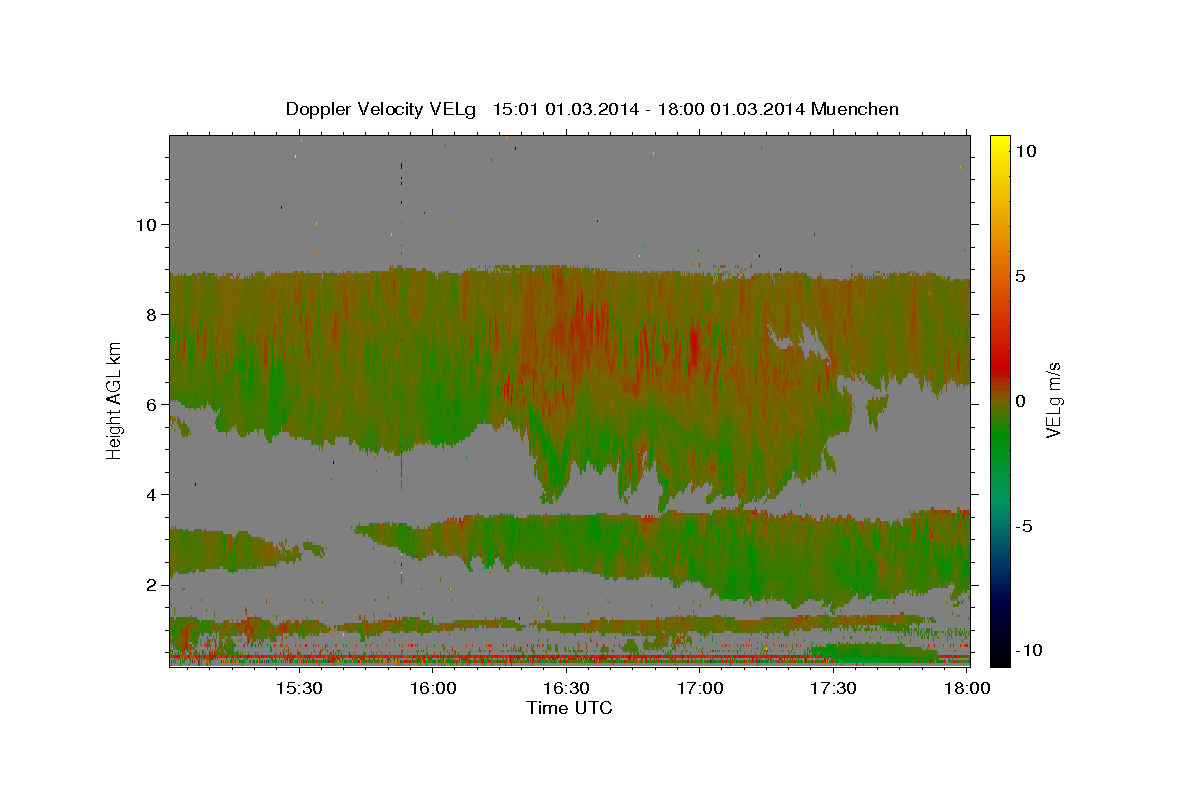Screen dimensions: 1200x800
Task: Click the height tick label '6'
Action: (x=152, y=405)
